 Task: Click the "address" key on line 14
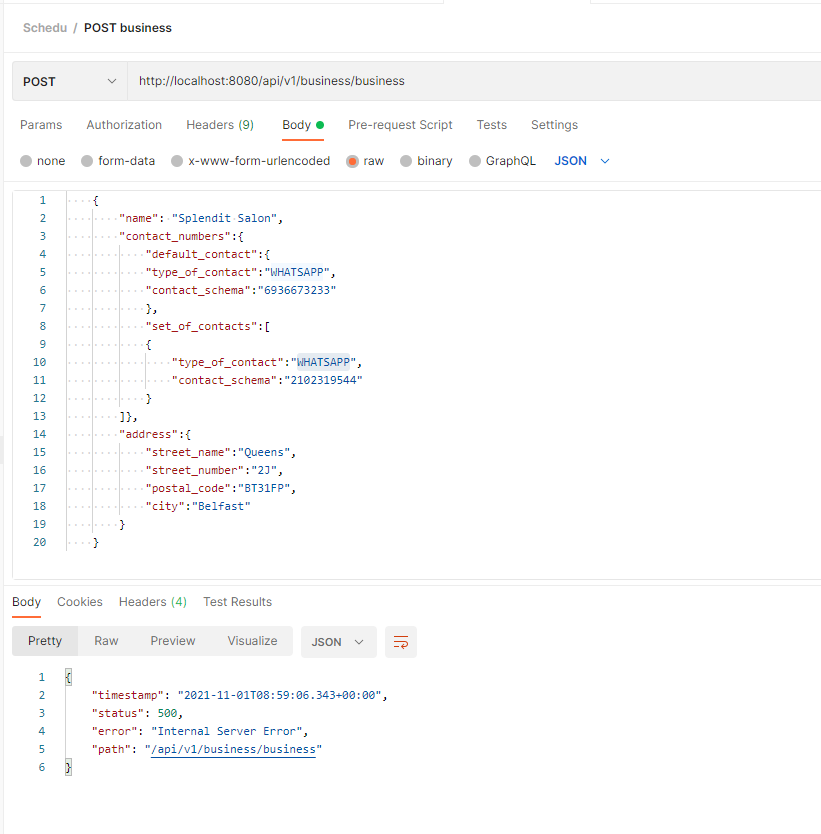148,435
